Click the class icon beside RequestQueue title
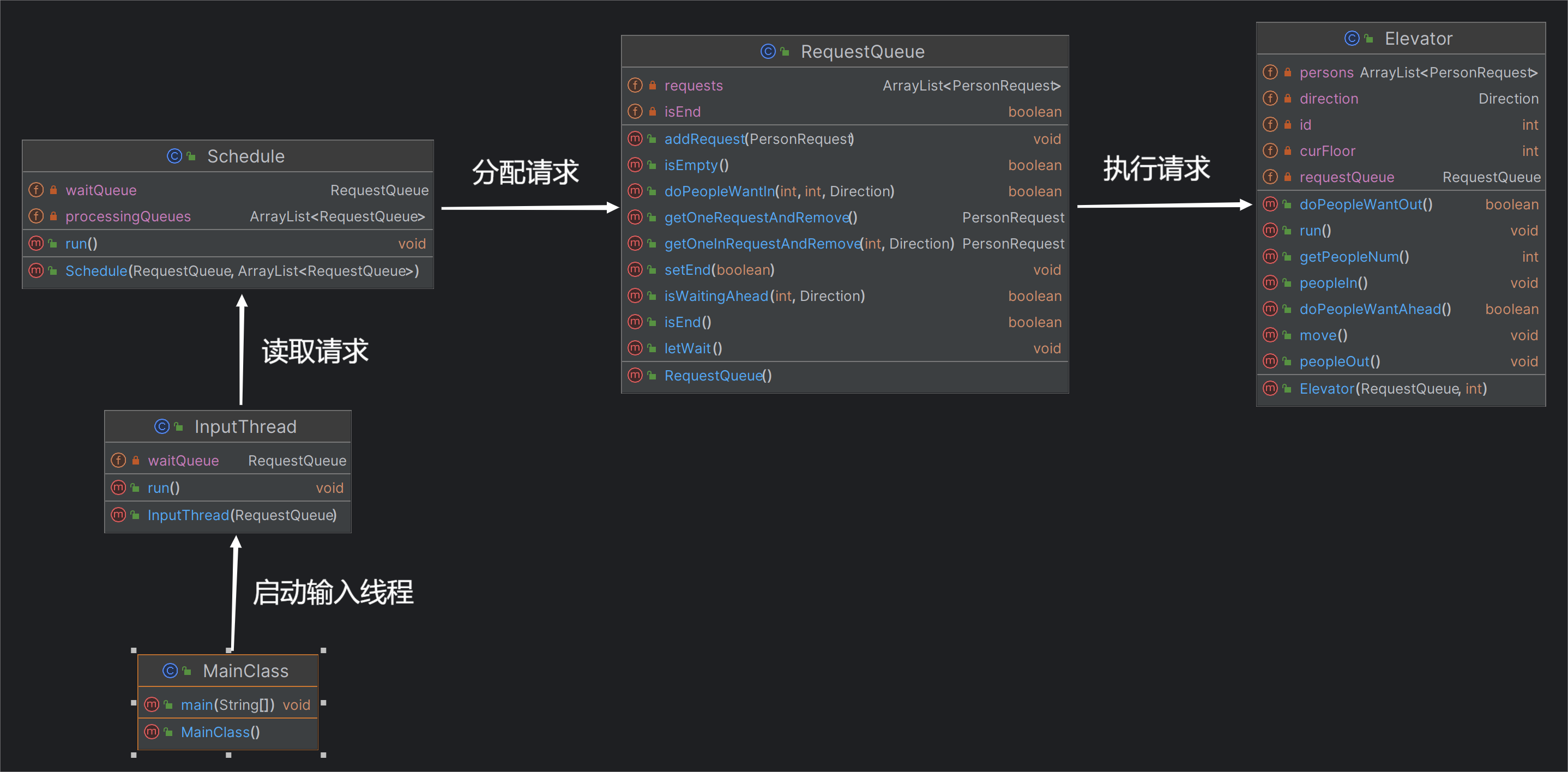Image resolution: width=1568 pixels, height=772 pixels. coord(768,52)
